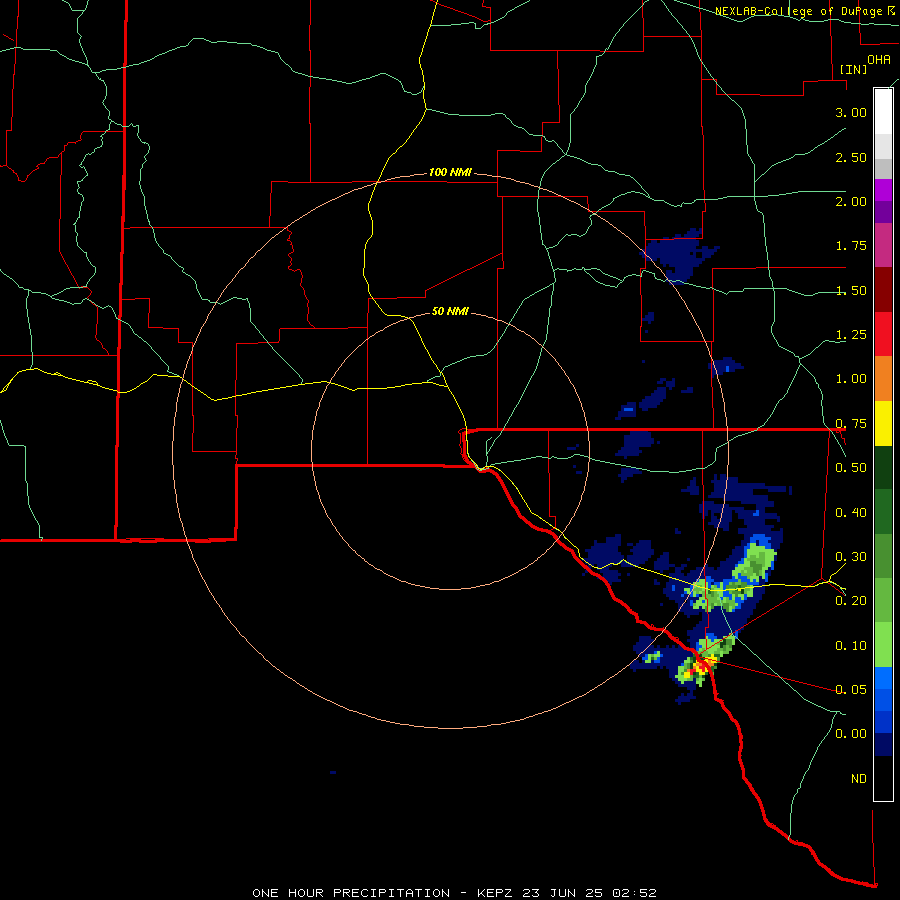Select the 0.20 legend value
The width and height of the screenshot is (900, 900).
[851, 601]
